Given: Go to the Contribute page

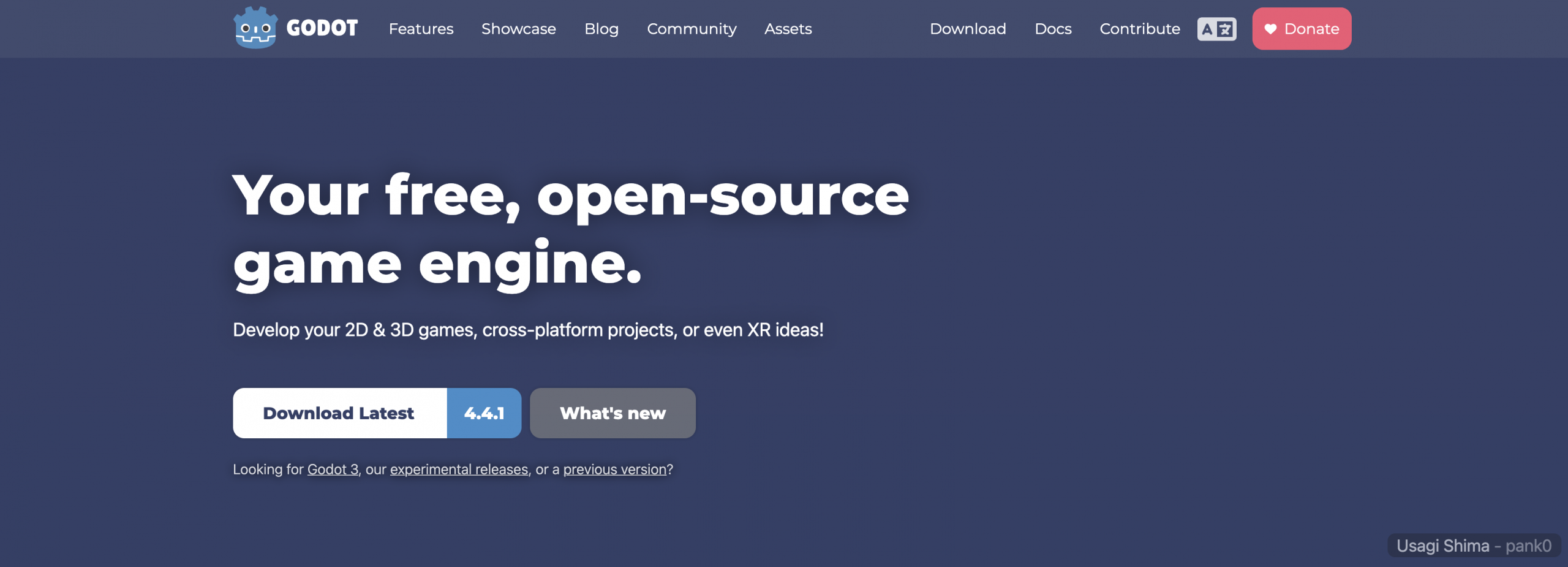Looking at the screenshot, I should coord(1139,29).
